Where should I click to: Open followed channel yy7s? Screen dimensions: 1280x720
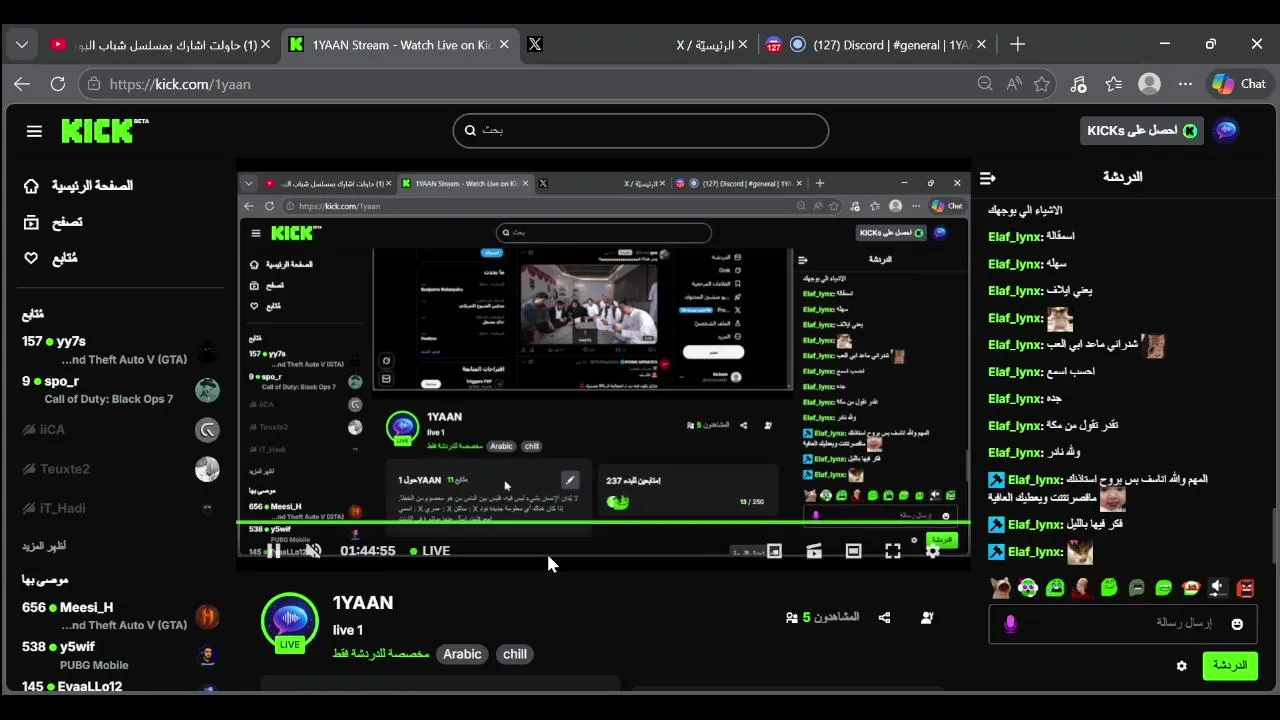120,350
